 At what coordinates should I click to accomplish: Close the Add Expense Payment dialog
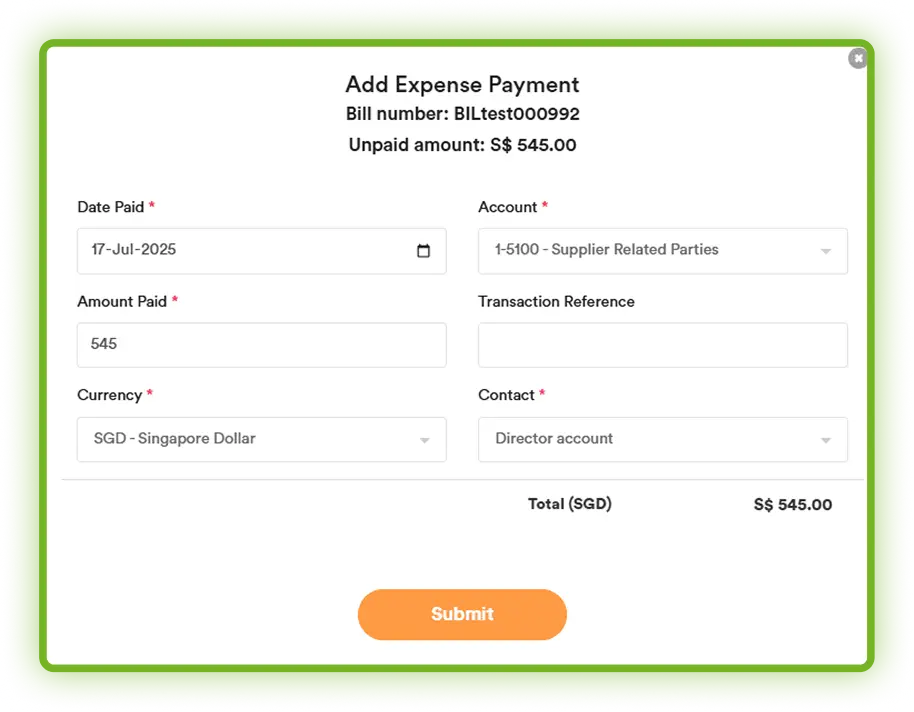click(x=857, y=59)
